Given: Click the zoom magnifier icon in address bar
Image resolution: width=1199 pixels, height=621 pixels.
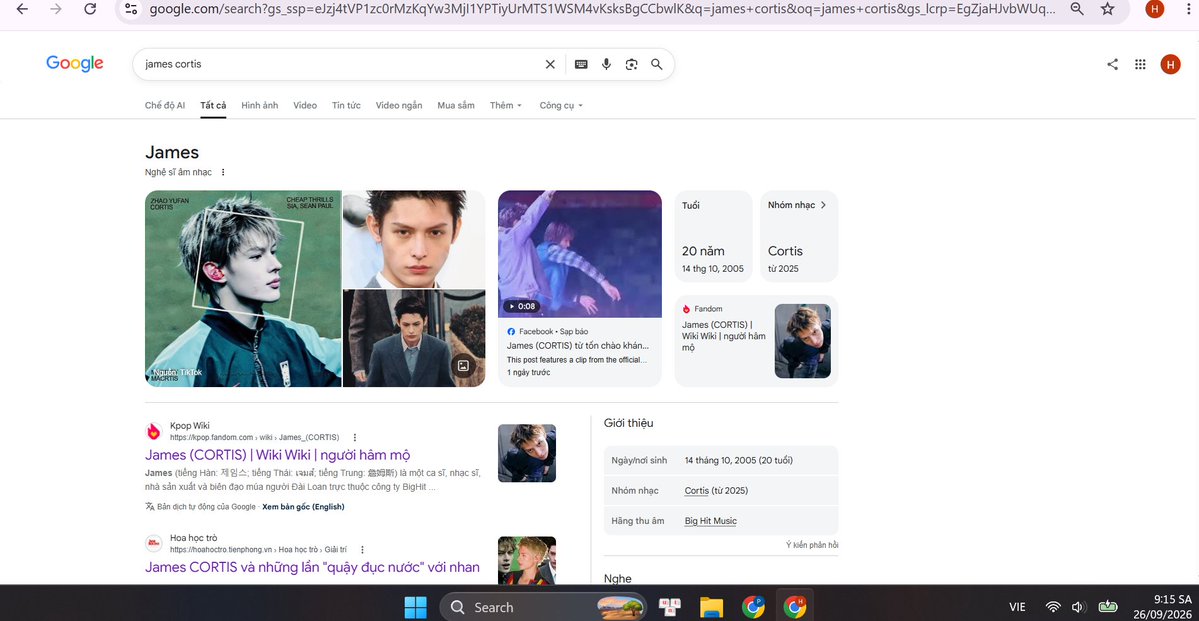Looking at the screenshot, I should pos(1077,9).
